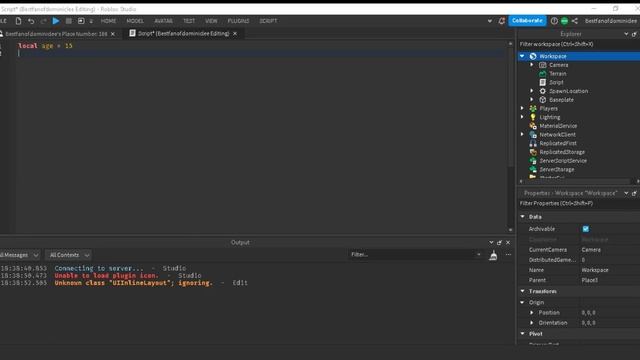Click the ServerStorage icon
The height and width of the screenshot is (360, 640).
click(x=533, y=169)
